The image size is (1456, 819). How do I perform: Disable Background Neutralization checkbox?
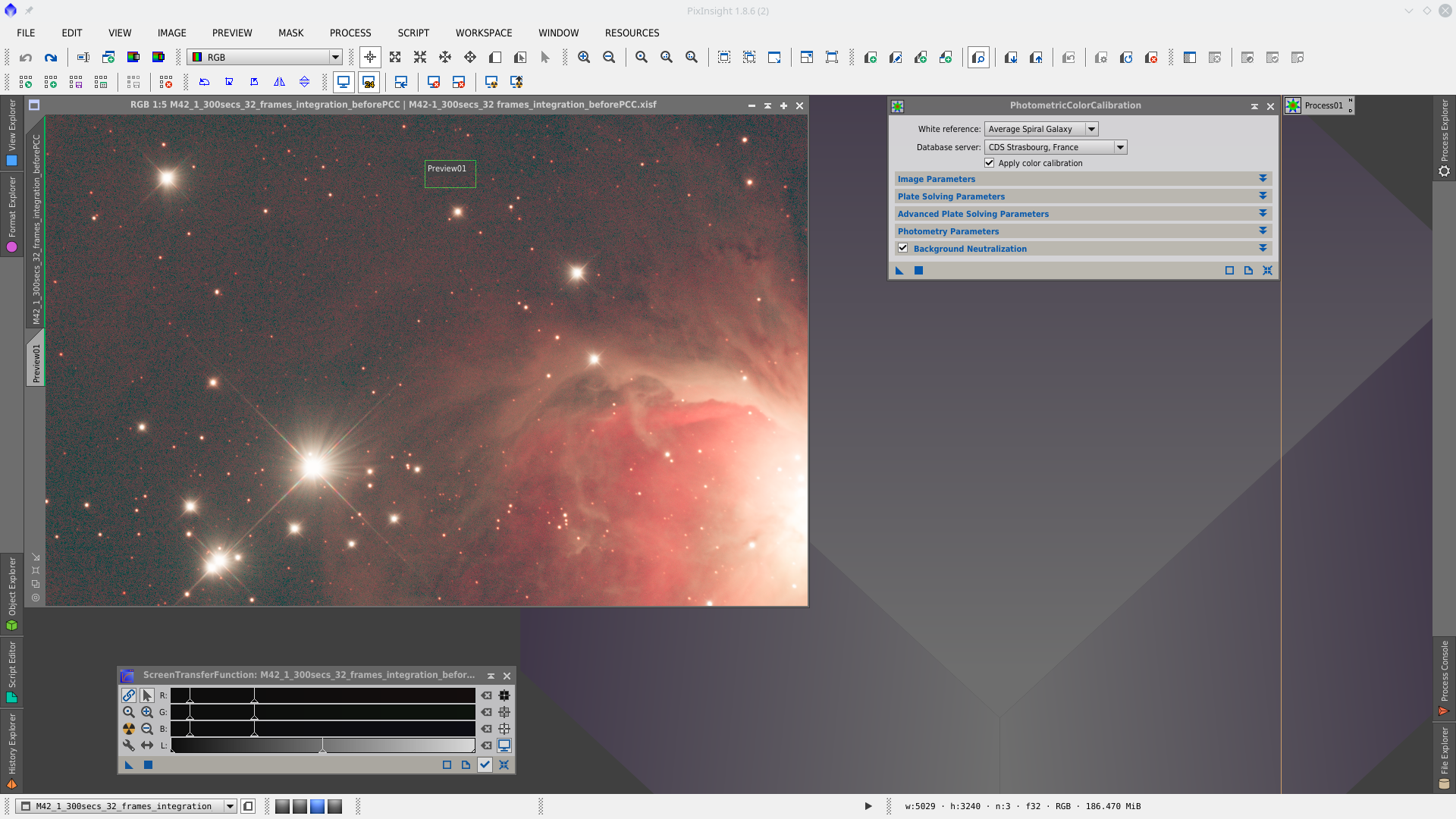point(903,248)
